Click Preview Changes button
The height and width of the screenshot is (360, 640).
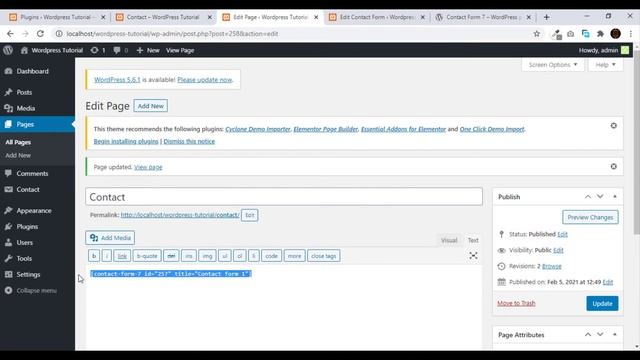[x=590, y=217]
